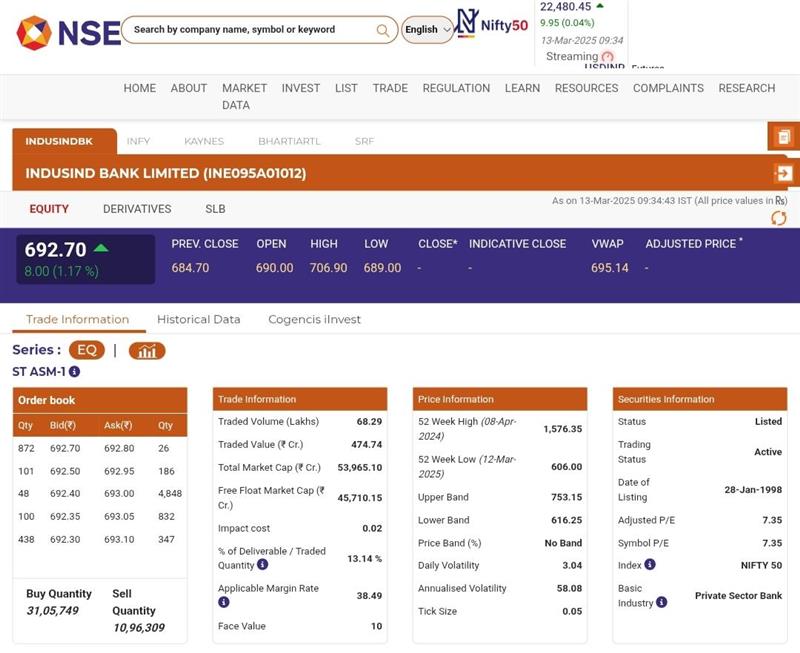800x653 pixels.
Task: Select the INFY stock tab
Action: pos(138,141)
